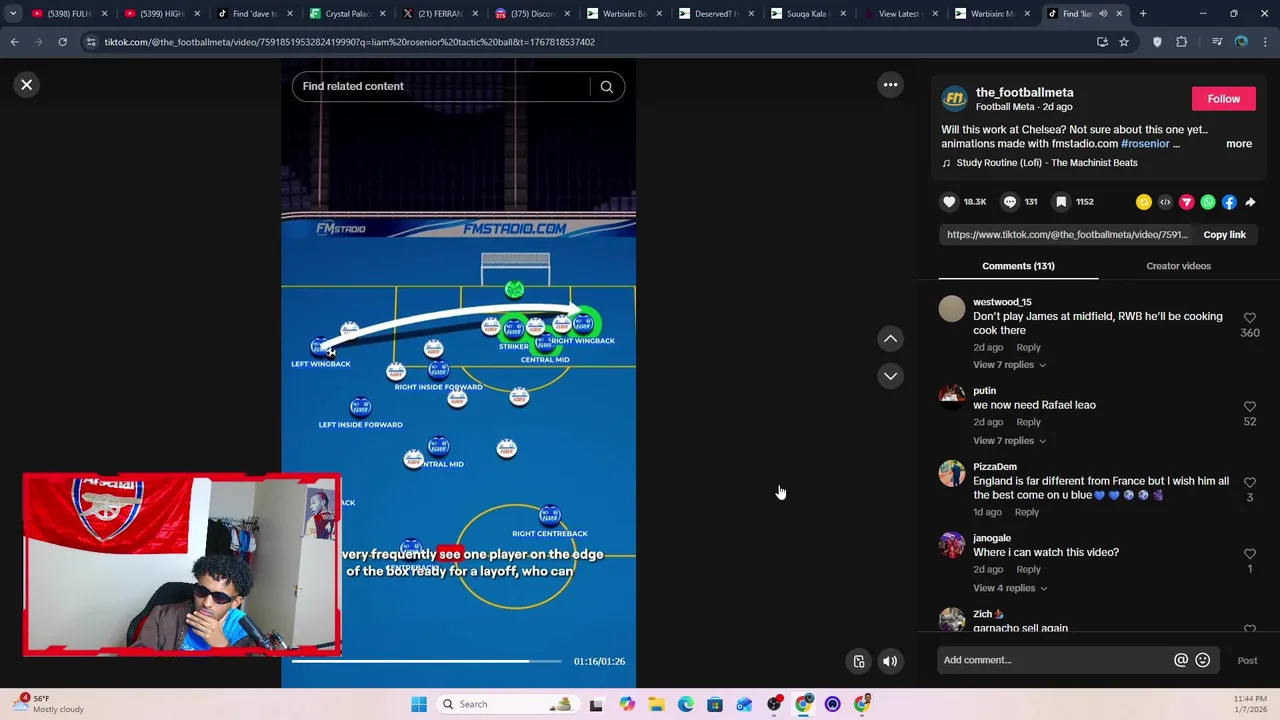This screenshot has height=720, width=1280.
Task: Open PizzaDem's username
Action: tap(995, 467)
